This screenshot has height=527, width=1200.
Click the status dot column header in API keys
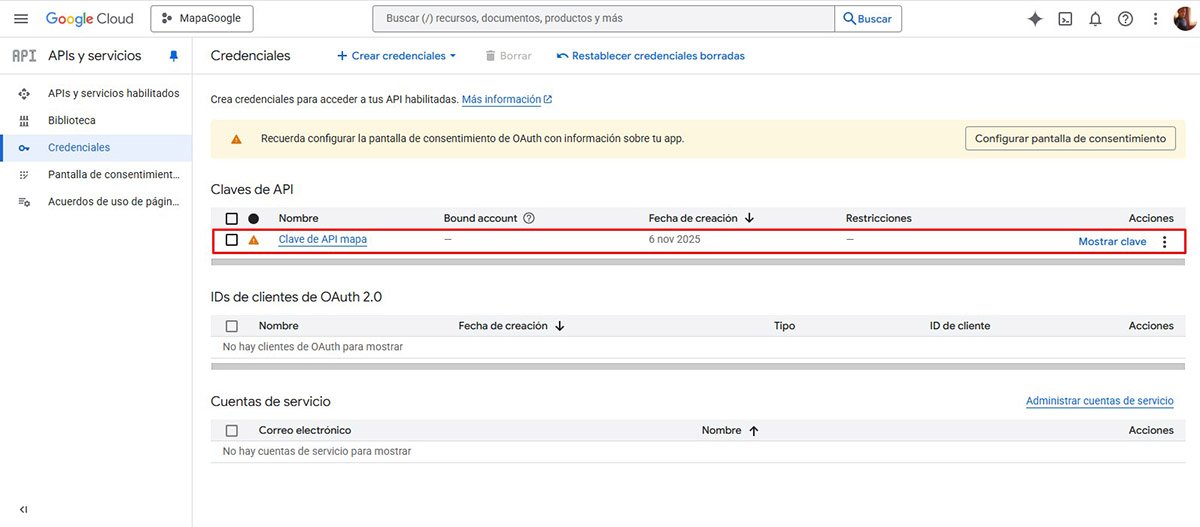point(253,218)
